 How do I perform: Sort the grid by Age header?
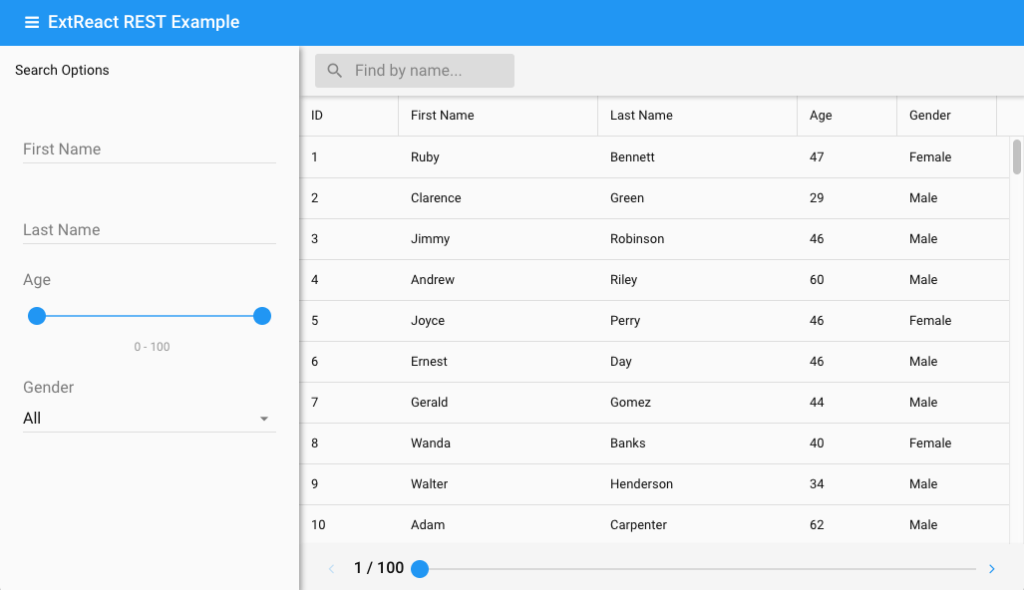(846, 116)
